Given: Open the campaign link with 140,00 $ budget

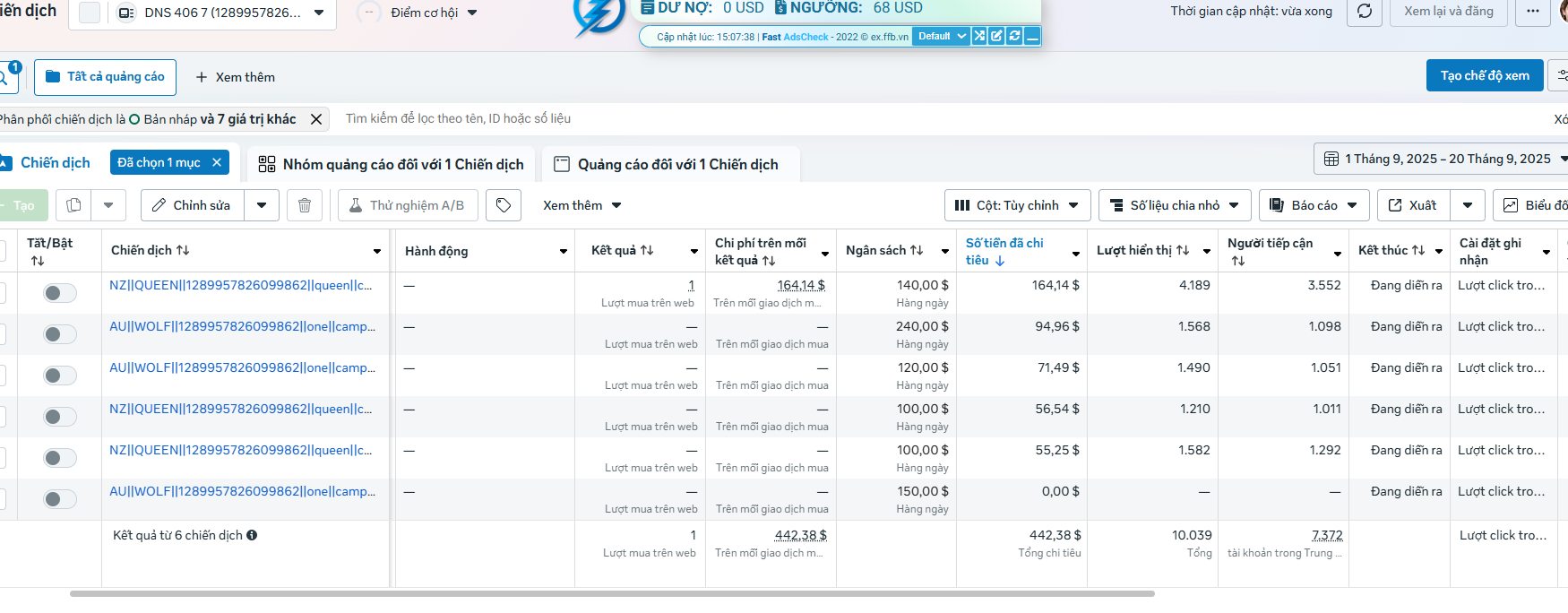Looking at the screenshot, I should [240, 285].
